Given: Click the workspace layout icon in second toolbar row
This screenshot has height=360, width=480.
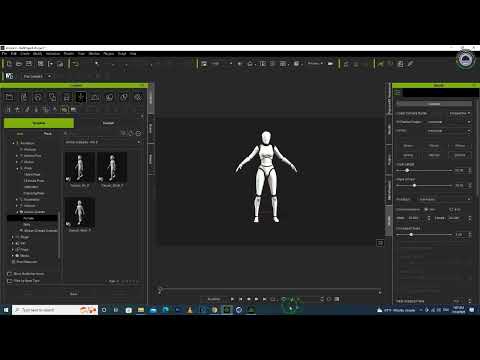Looking at the screenshot, I should coord(9,76).
